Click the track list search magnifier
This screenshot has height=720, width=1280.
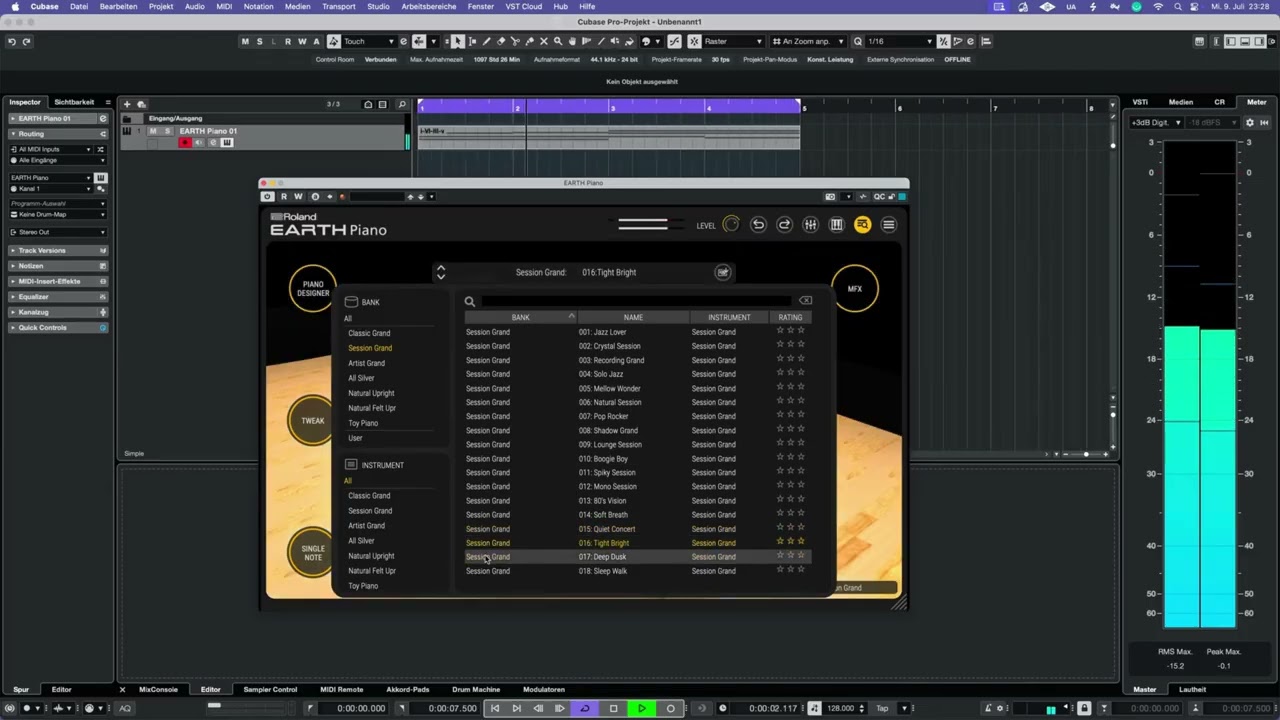click(x=402, y=104)
